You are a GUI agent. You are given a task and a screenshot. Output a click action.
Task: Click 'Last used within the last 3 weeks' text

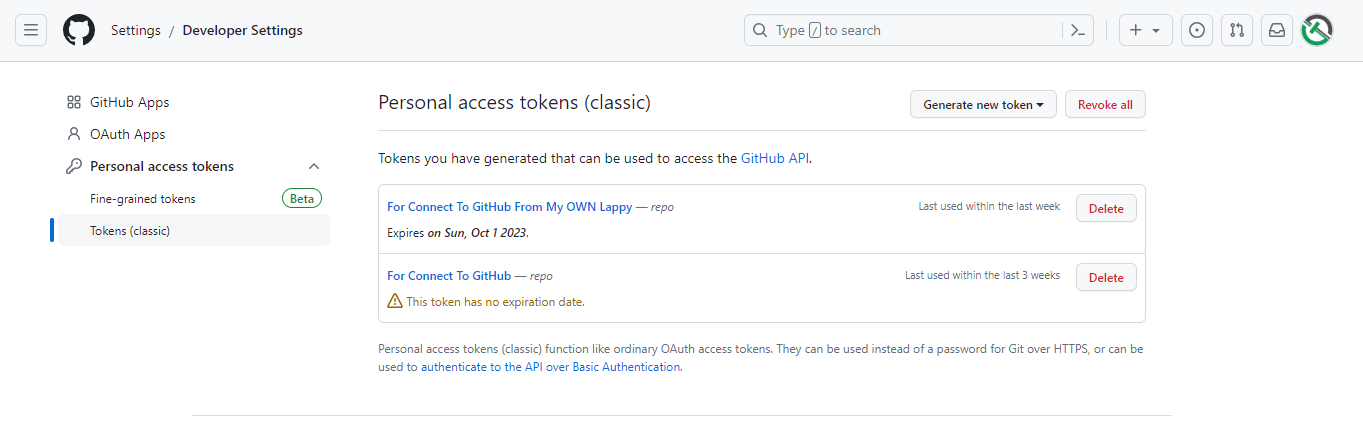tap(982, 275)
